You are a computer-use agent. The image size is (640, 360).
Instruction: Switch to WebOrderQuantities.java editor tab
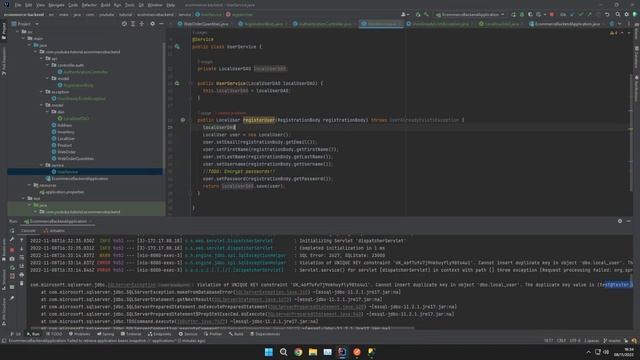click(x=205, y=24)
